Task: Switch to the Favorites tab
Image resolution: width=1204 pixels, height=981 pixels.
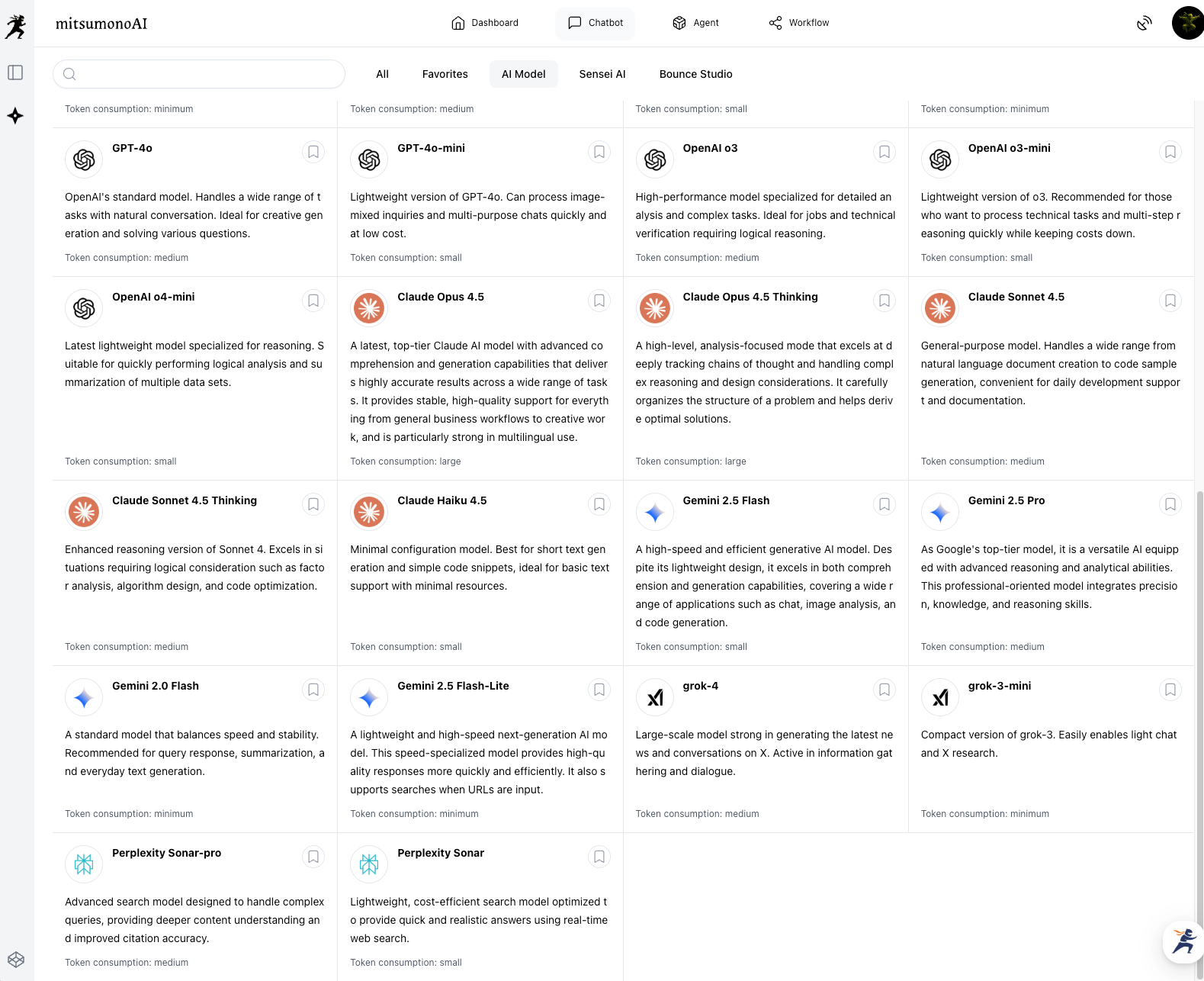Action: (x=445, y=74)
